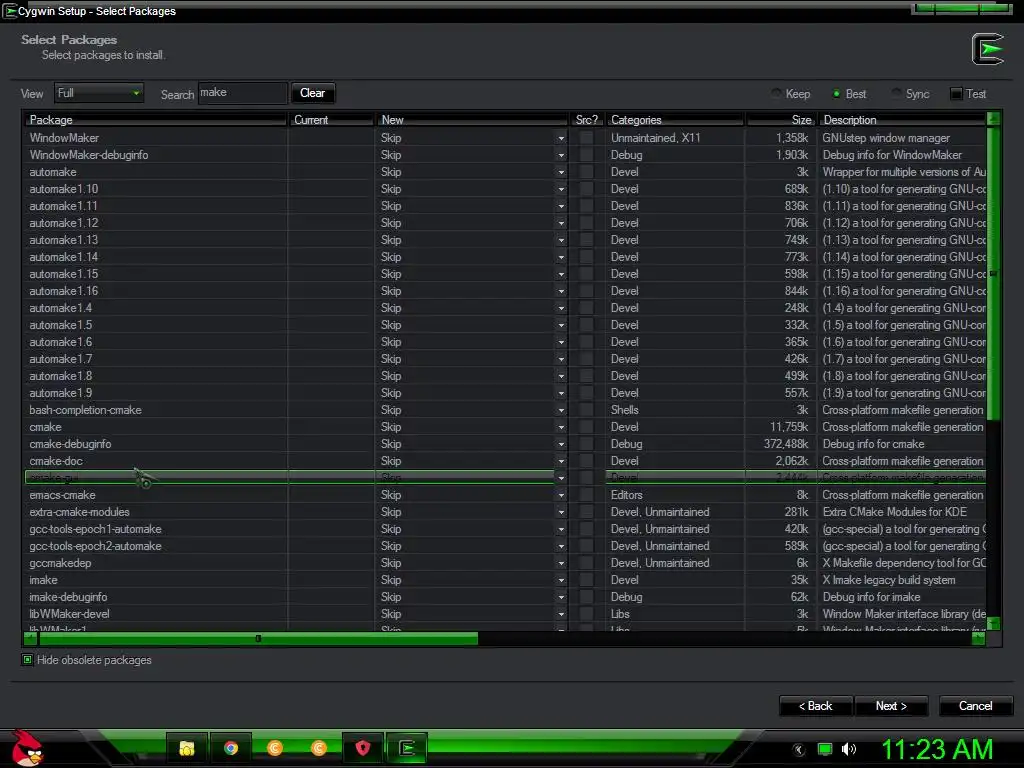Open New dropdown for automake1.16
Viewport: 1024px width, 768px height.
(x=561, y=291)
